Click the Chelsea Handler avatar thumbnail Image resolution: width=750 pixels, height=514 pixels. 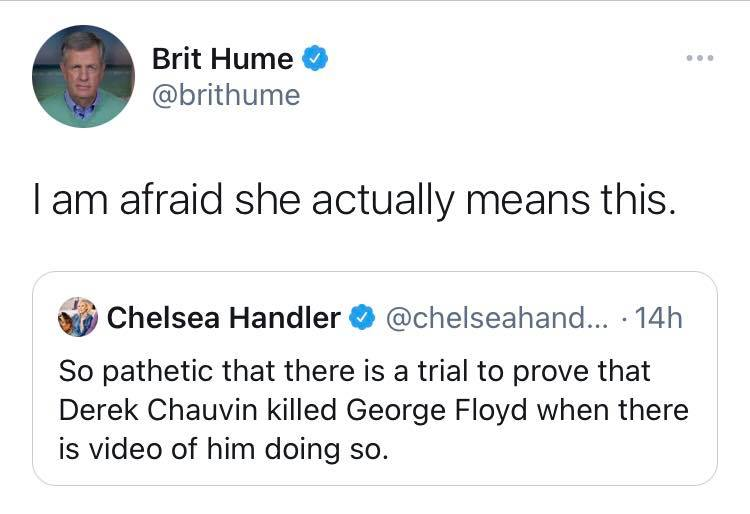pyautogui.click(x=78, y=318)
